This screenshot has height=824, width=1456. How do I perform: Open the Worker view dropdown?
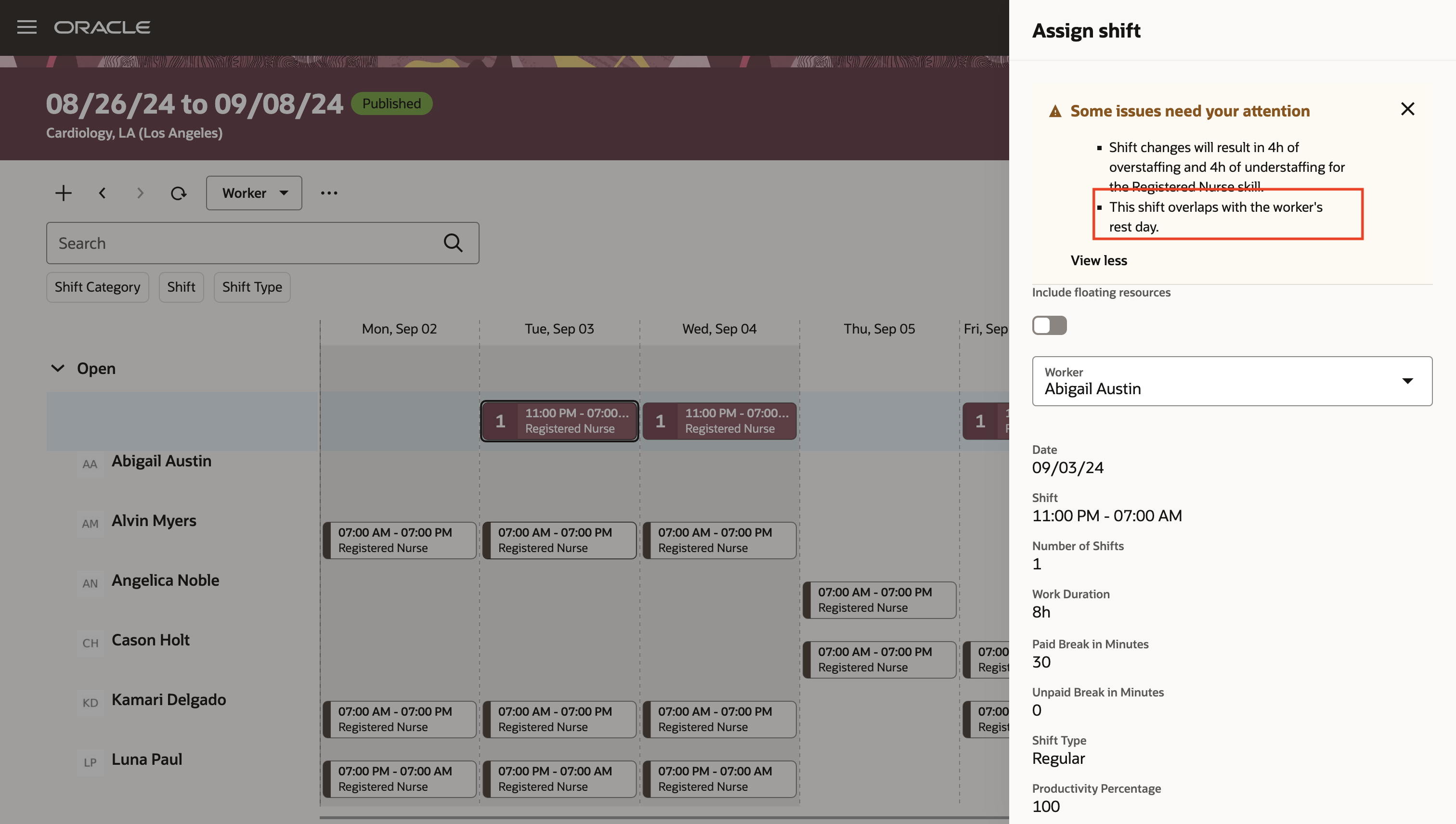[x=254, y=193]
